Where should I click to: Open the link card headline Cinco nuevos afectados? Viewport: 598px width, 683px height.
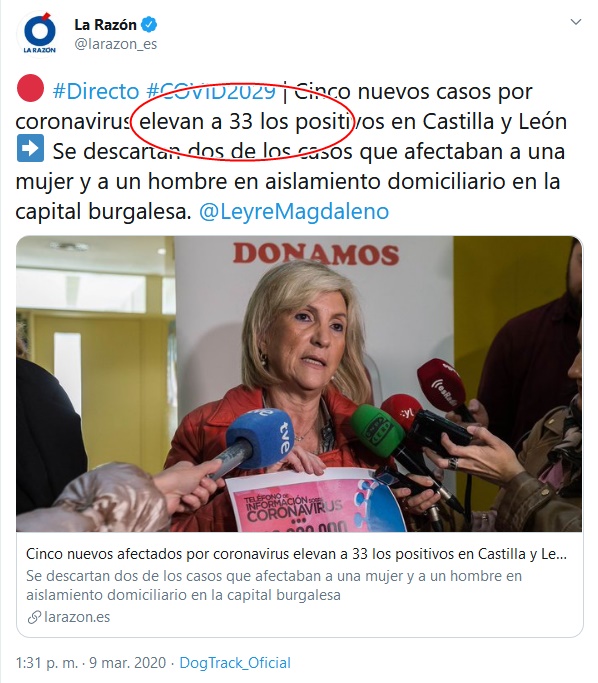point(297,554)
